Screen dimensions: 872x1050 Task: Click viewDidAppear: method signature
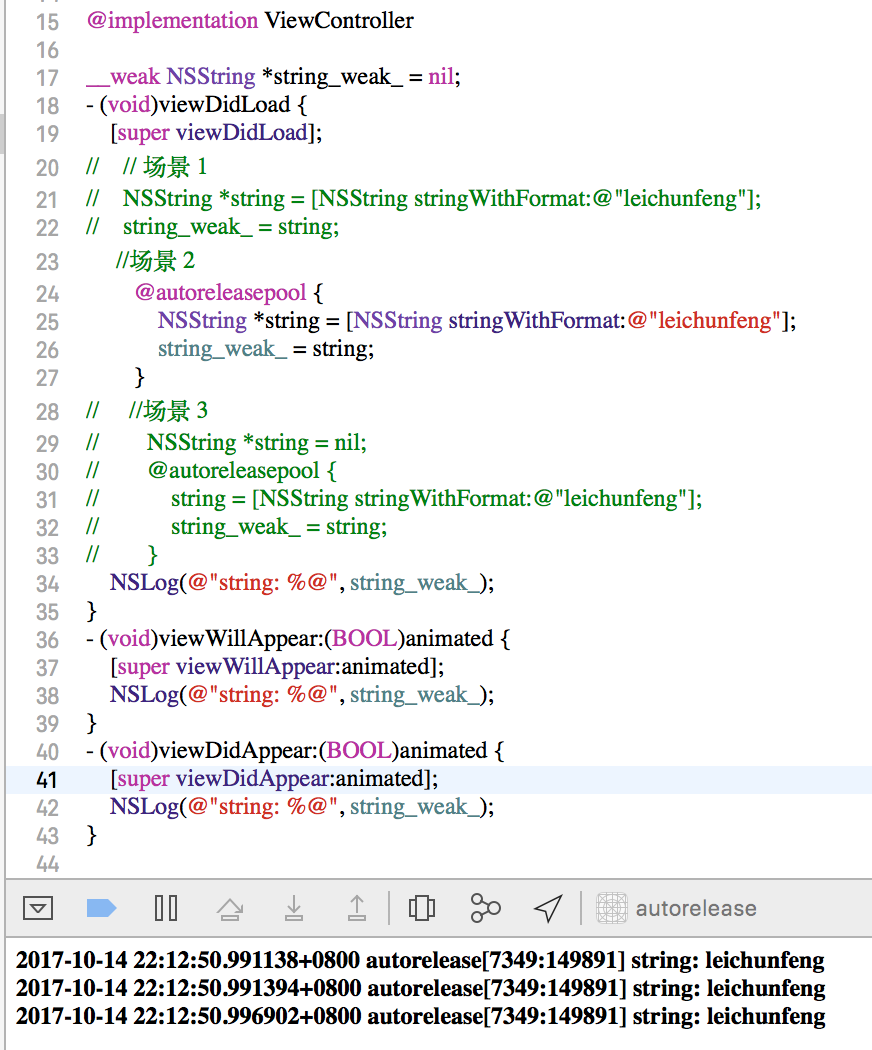pos(295,751)
